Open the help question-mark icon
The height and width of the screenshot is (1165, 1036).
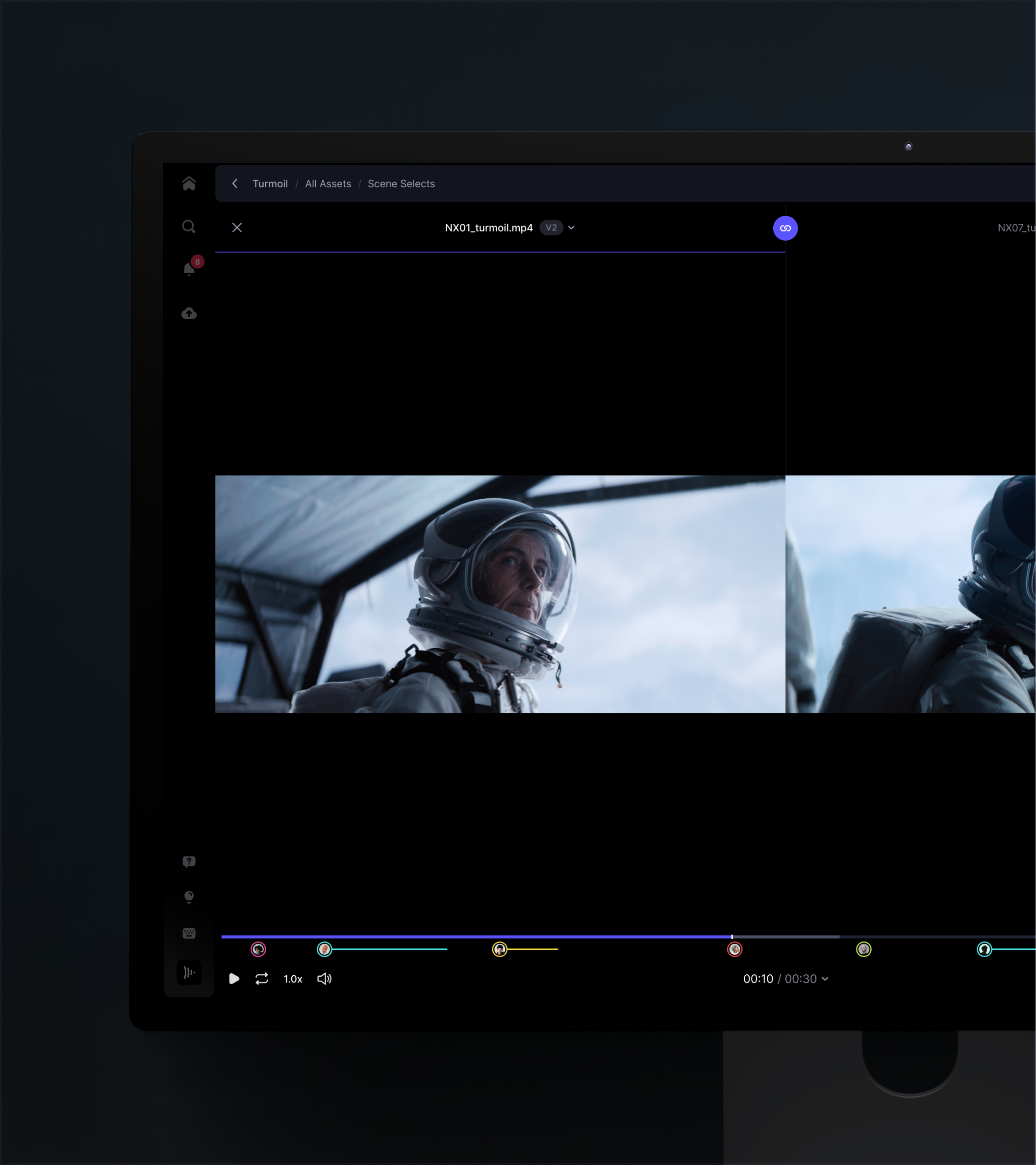click(x=189, y=861)
